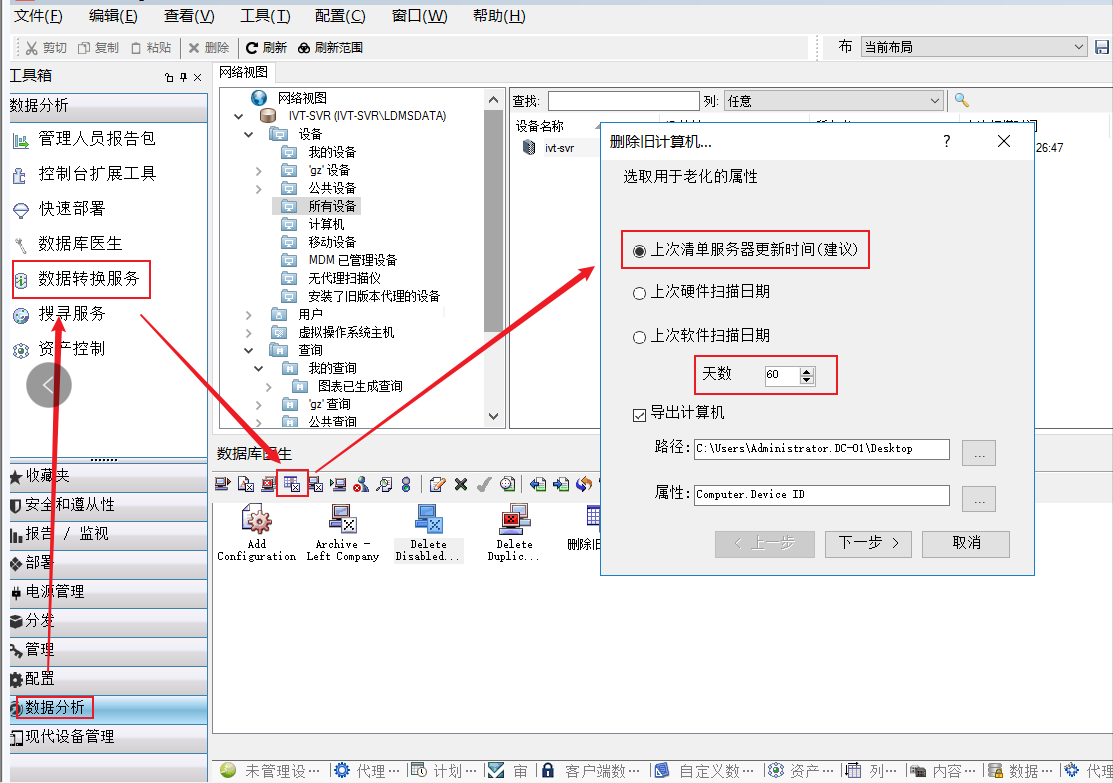Click the 取消 button in the dialog

click(x=966, y=543)
